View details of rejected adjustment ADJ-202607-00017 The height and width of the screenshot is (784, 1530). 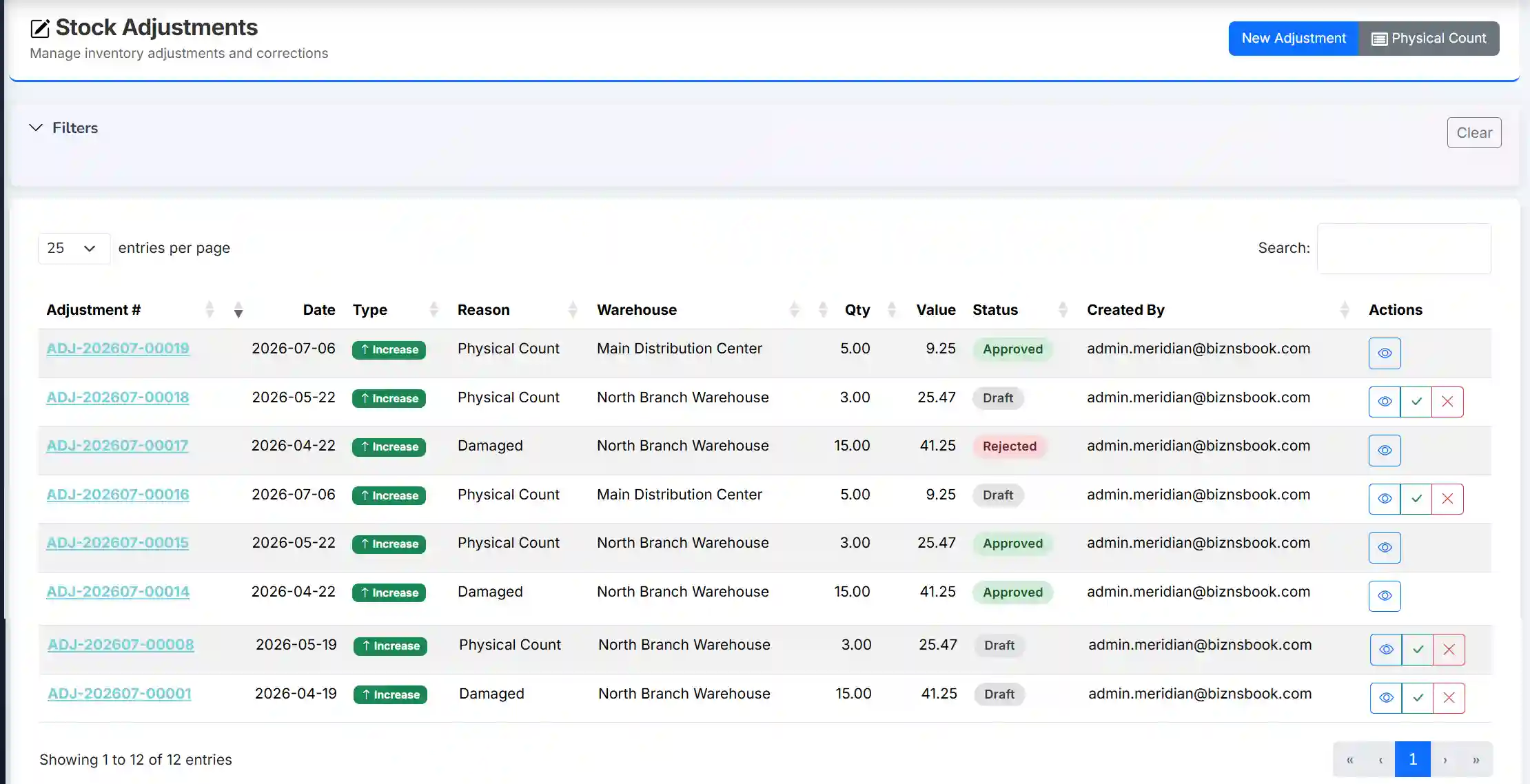1385,451
